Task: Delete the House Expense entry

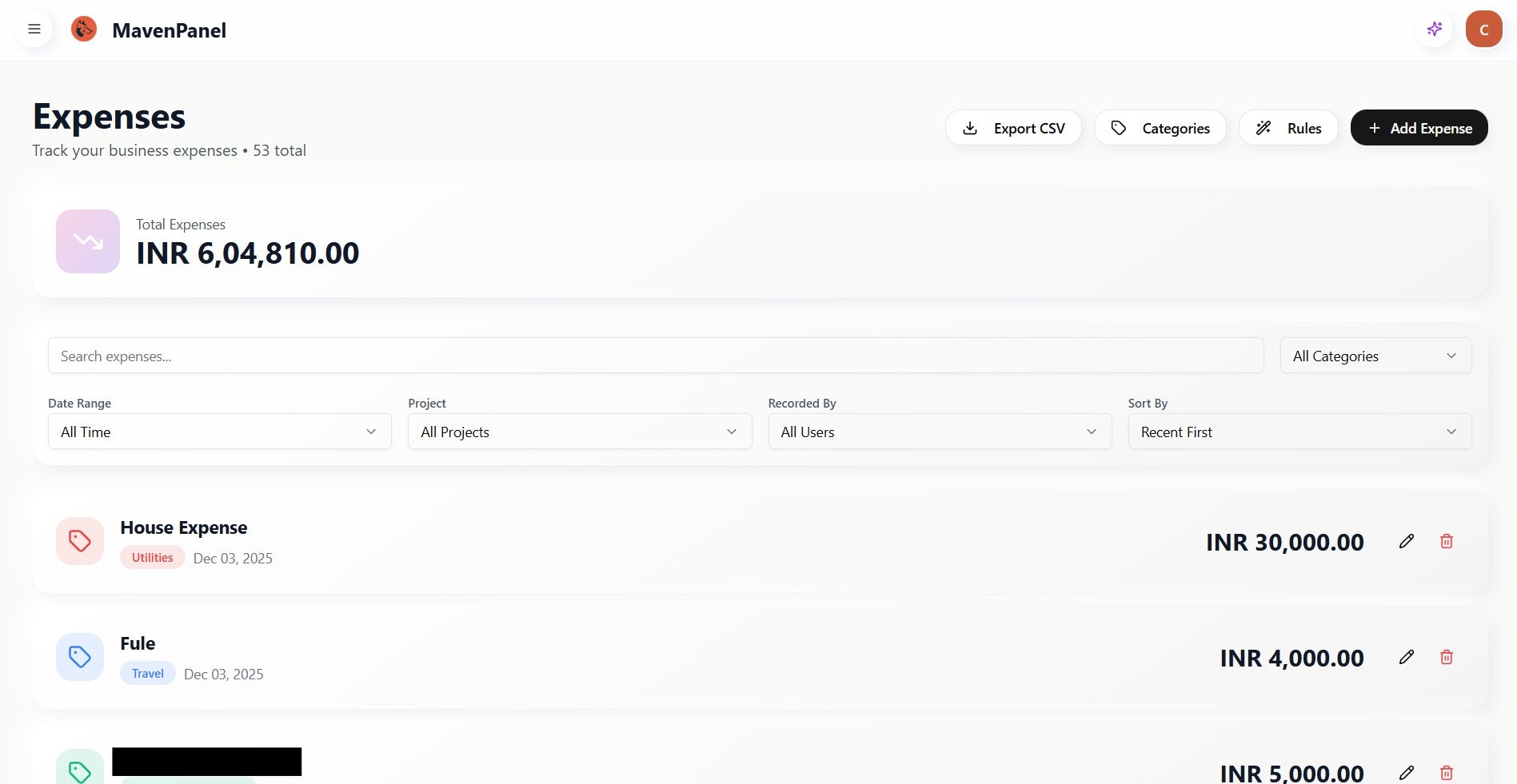Action: pos(1447,541)
